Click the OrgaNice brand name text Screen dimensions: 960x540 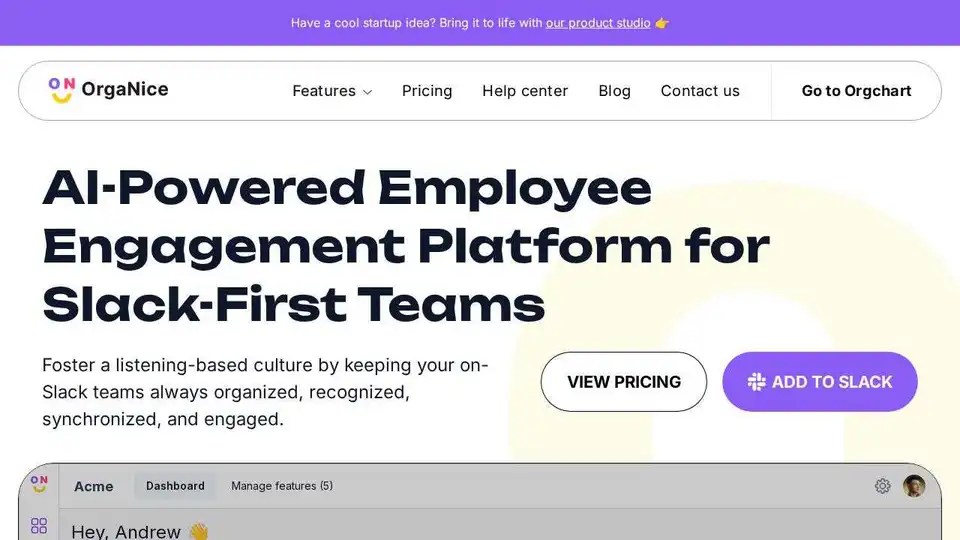tap(125, 89)
